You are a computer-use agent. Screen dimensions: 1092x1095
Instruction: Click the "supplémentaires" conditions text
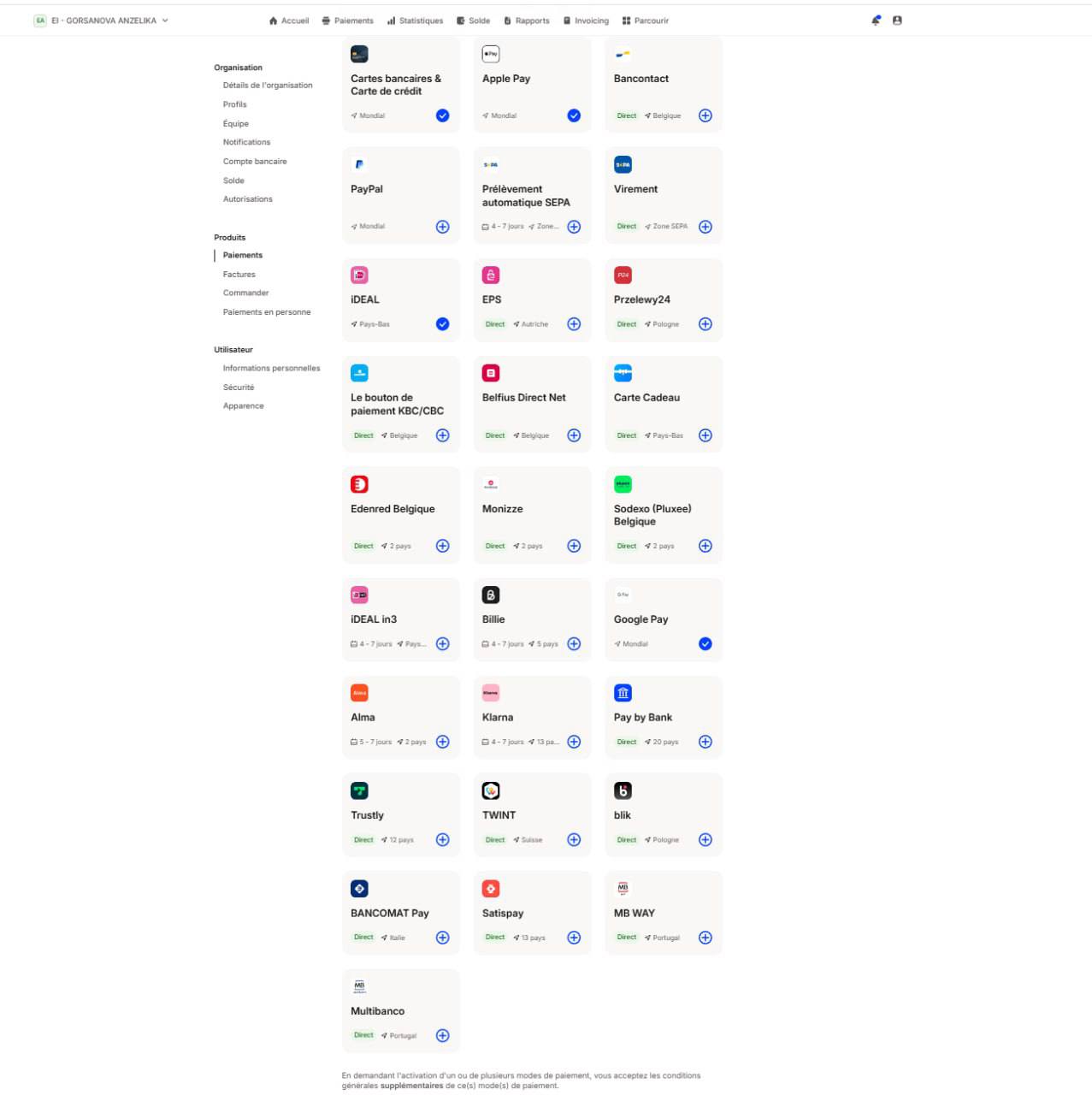(x=411, y=1086)
